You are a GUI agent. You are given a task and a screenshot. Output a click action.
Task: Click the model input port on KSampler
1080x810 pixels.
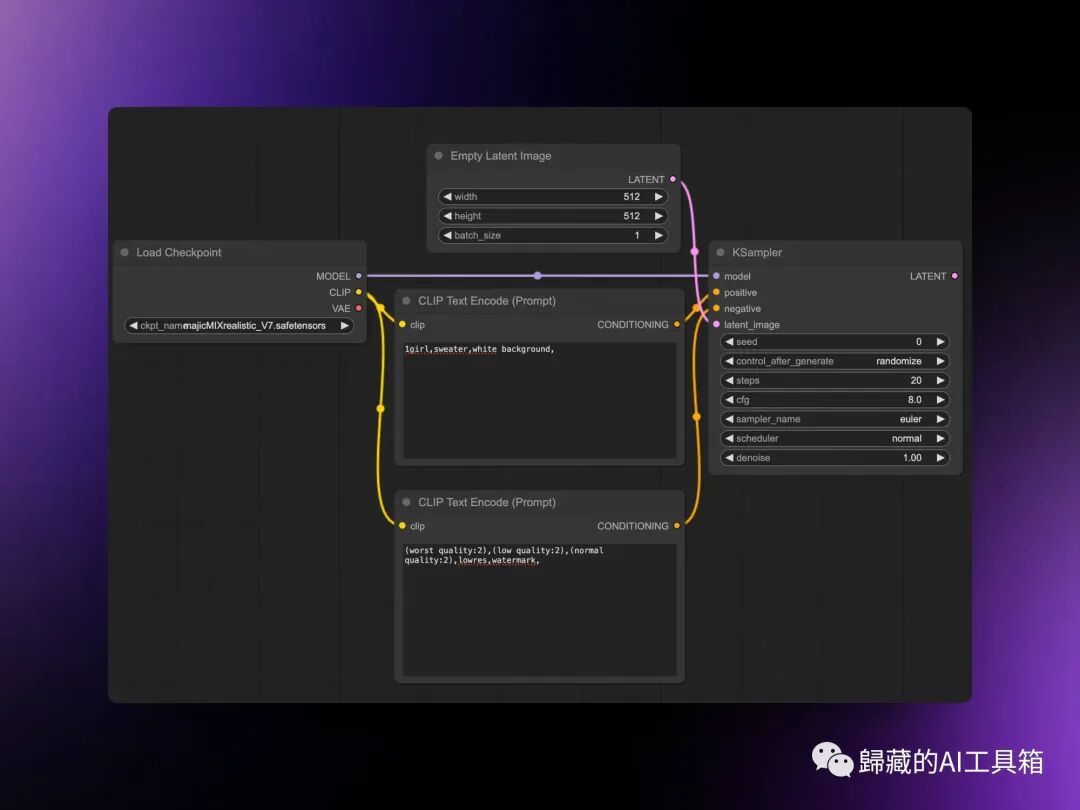(x=716, y=276)
